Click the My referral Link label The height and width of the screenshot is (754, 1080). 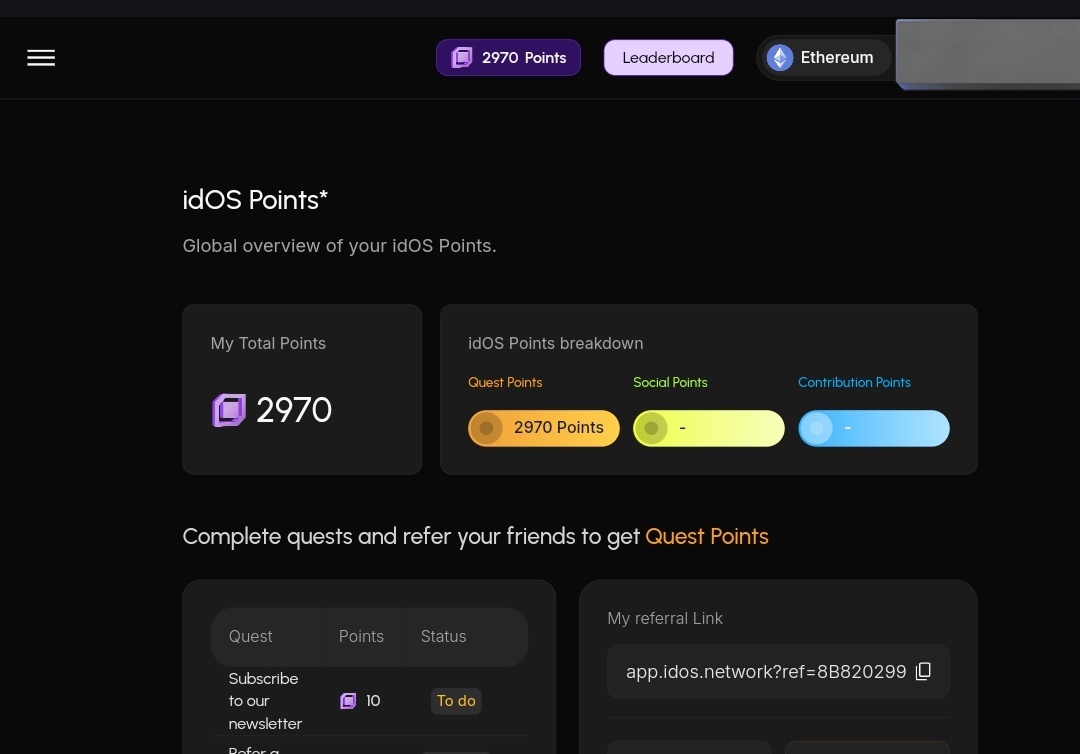tap(665, 618)
